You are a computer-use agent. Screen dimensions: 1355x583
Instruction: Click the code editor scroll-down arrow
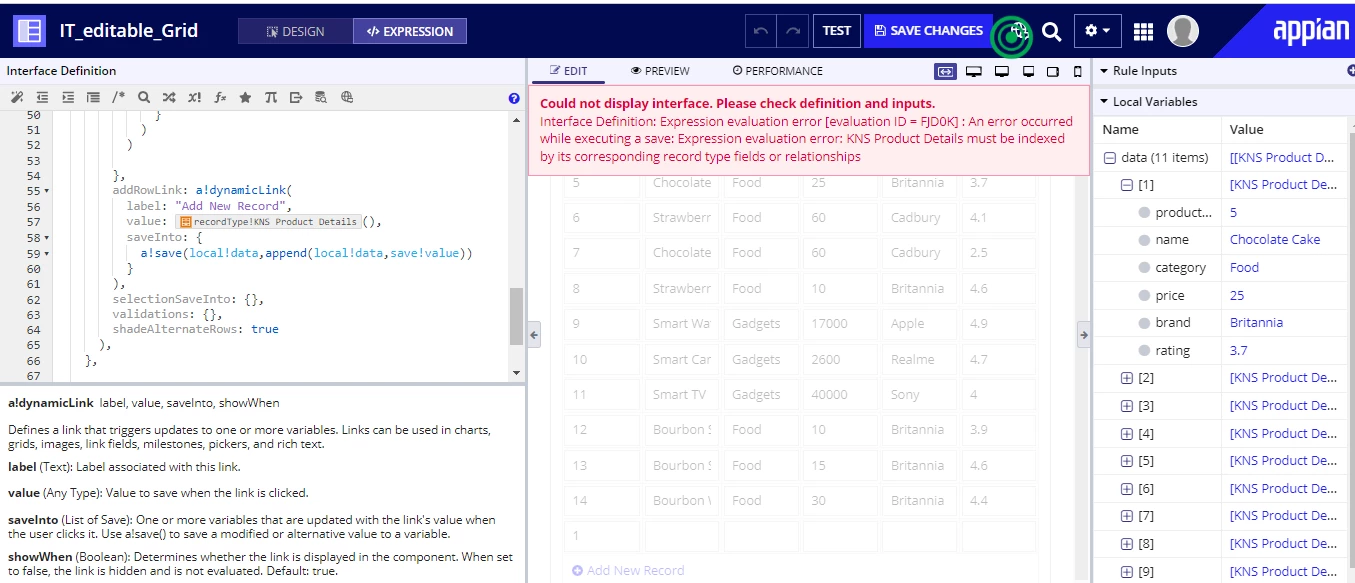click(516, 373)
